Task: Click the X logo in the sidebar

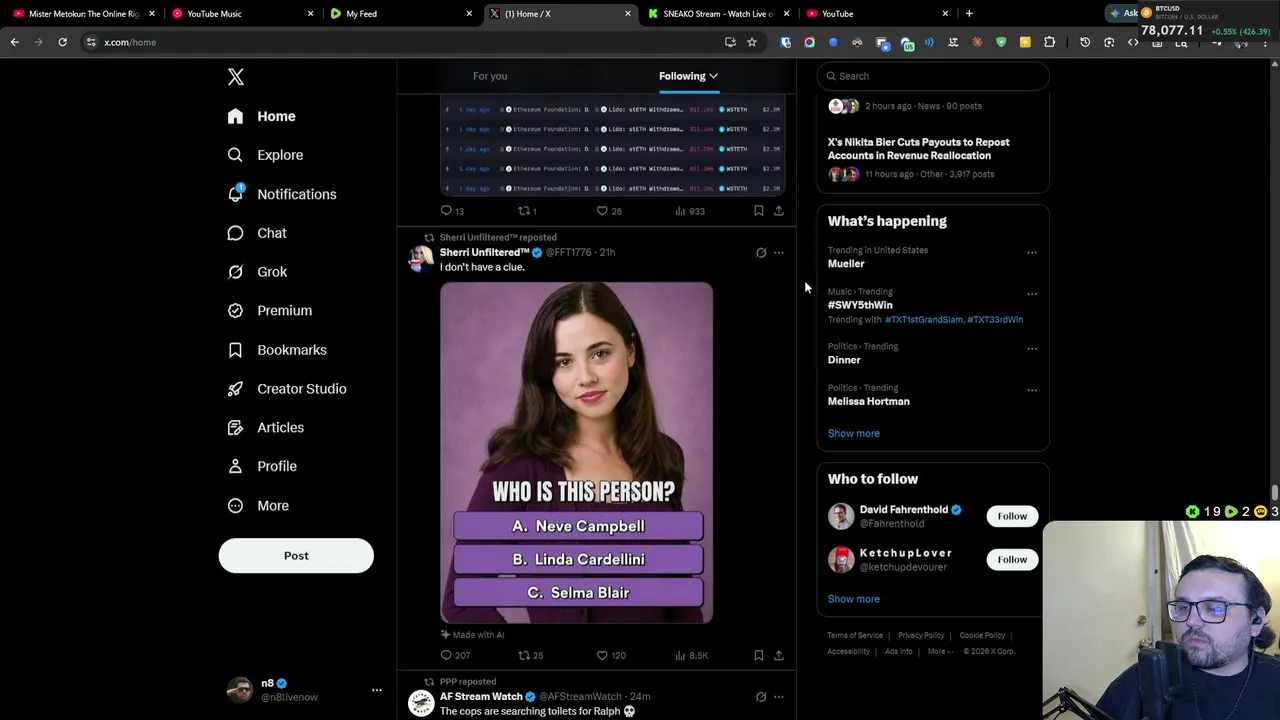Action: point(236,77)
